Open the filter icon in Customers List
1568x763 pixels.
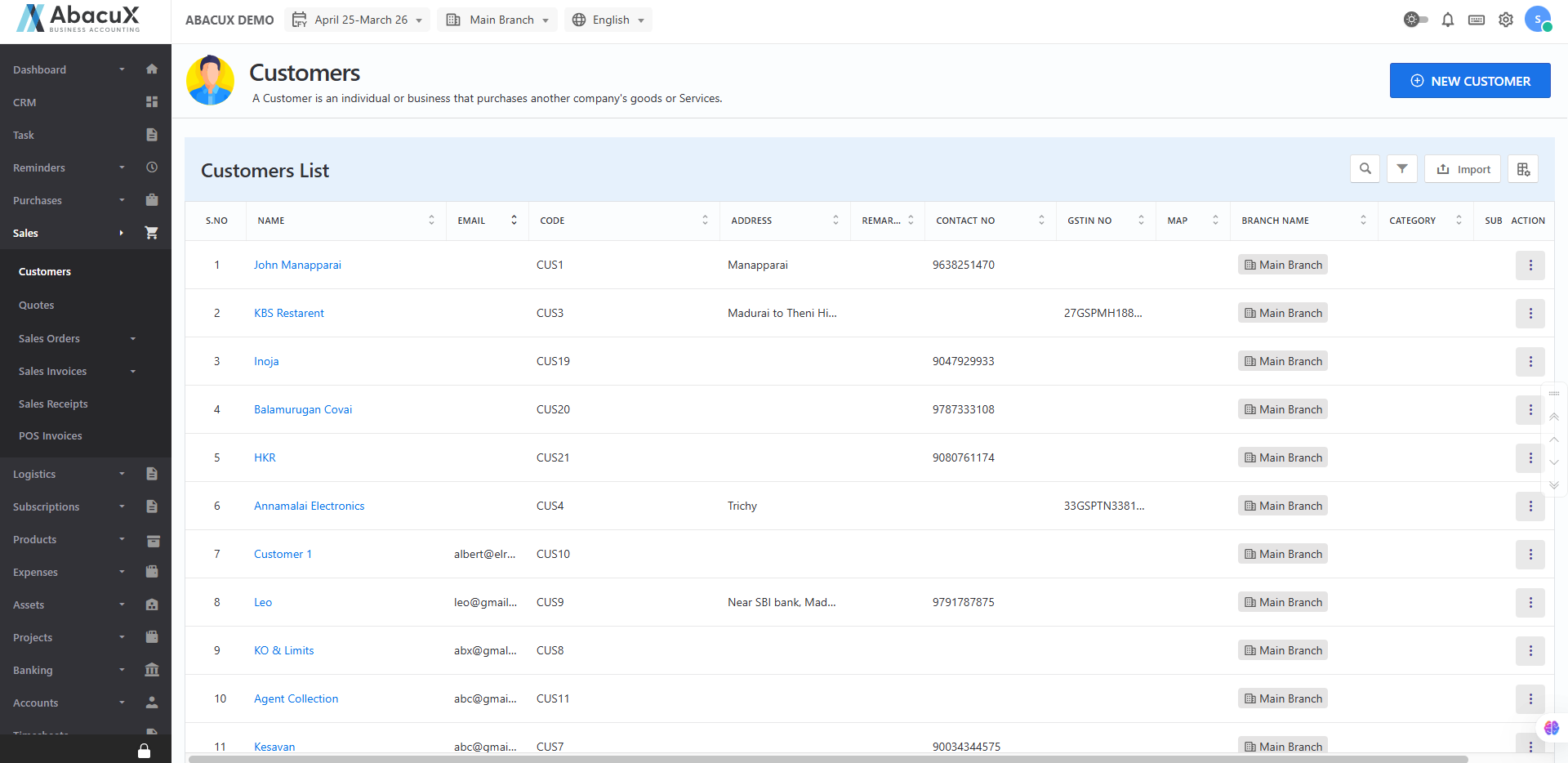coord(1401,169)
